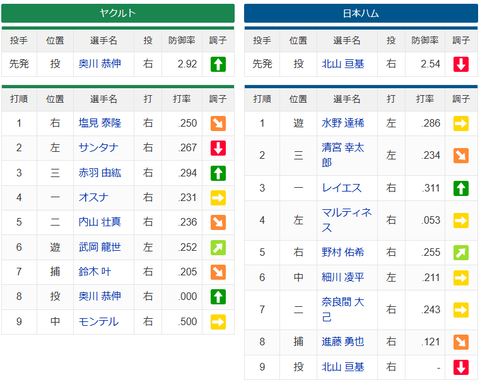
Task: Click batting average .294 in 赤羽 由紘 row
Action: [x=188, y=173]
